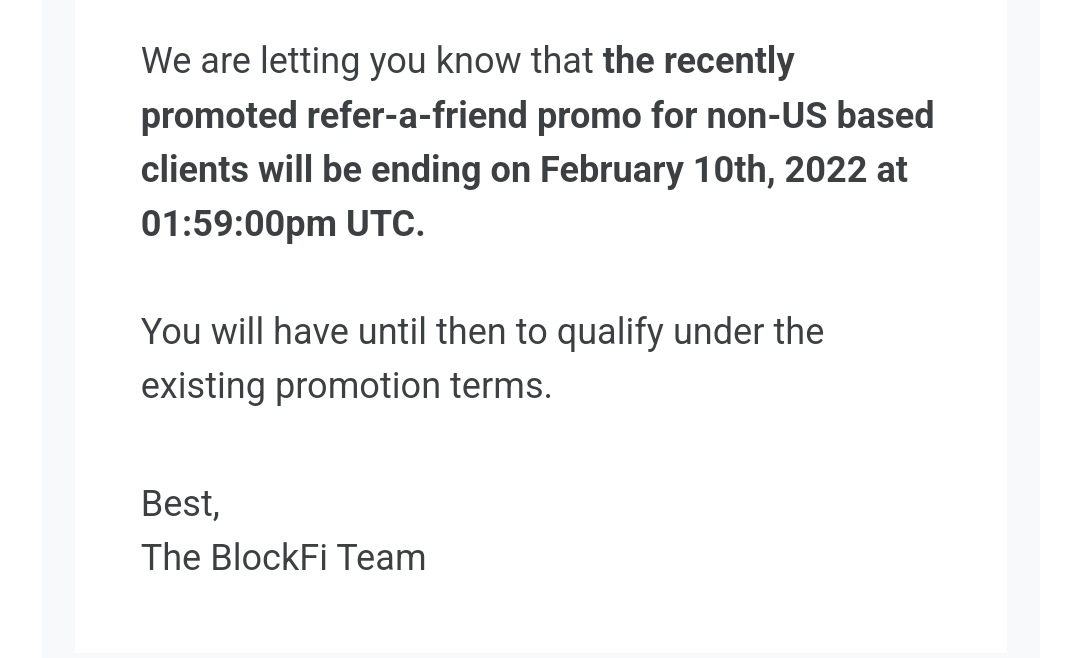
Task: Click the "01:59:00pm" time text
Action: (238, 224)
